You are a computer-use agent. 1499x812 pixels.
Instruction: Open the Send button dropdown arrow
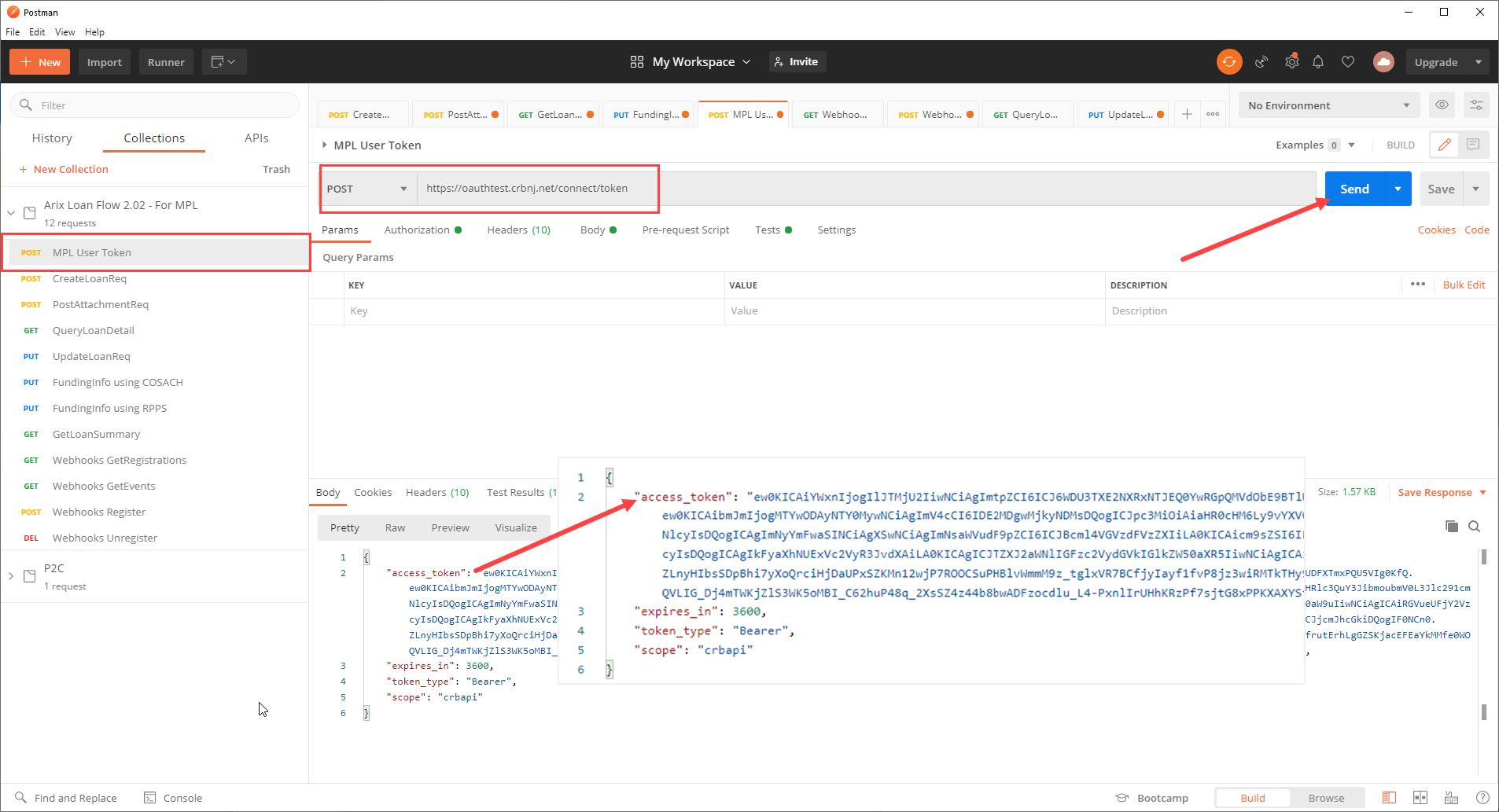click(x=1398, y=189)
